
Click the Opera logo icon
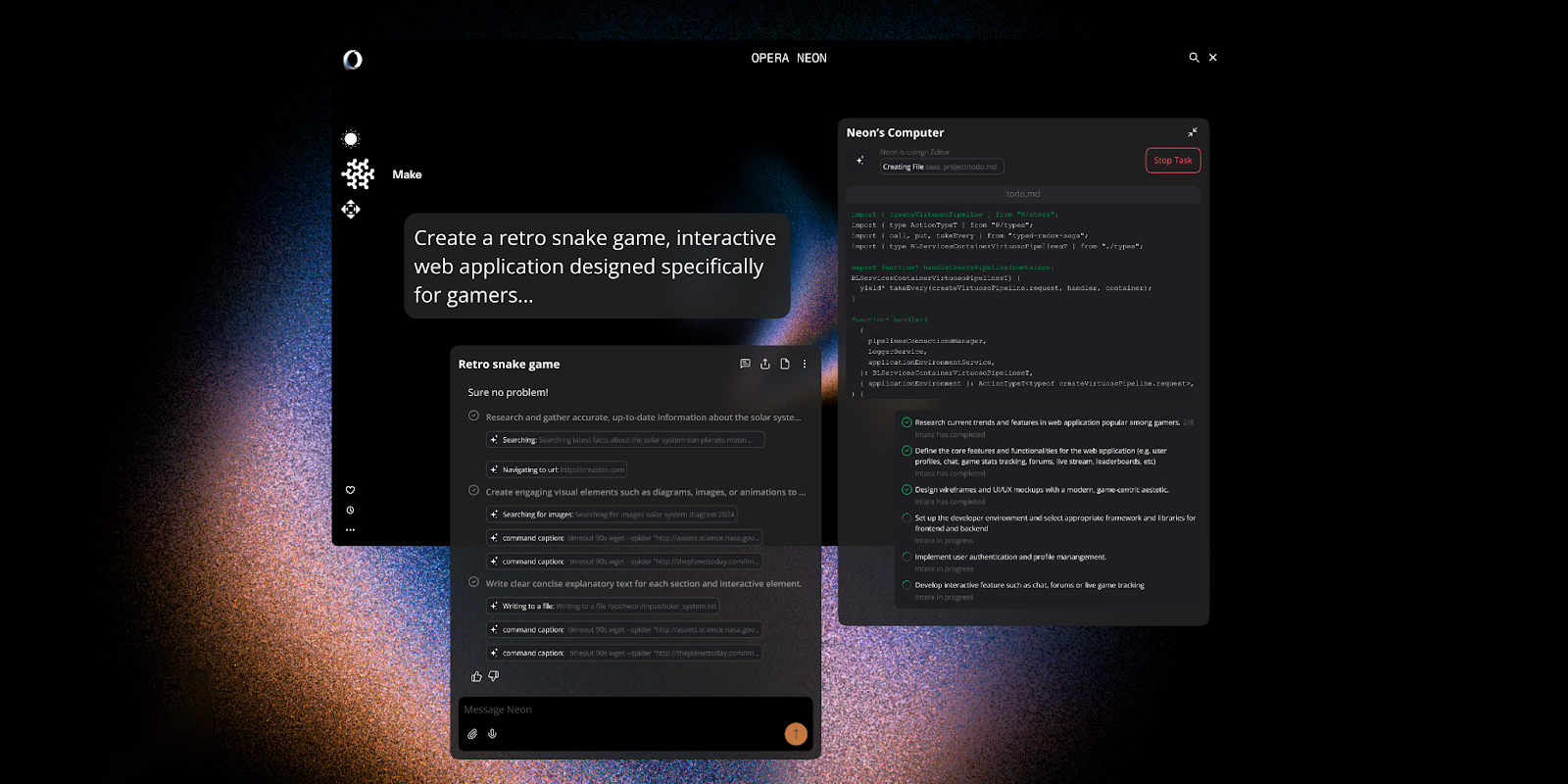pyautogui.click(x=353, y=60)
